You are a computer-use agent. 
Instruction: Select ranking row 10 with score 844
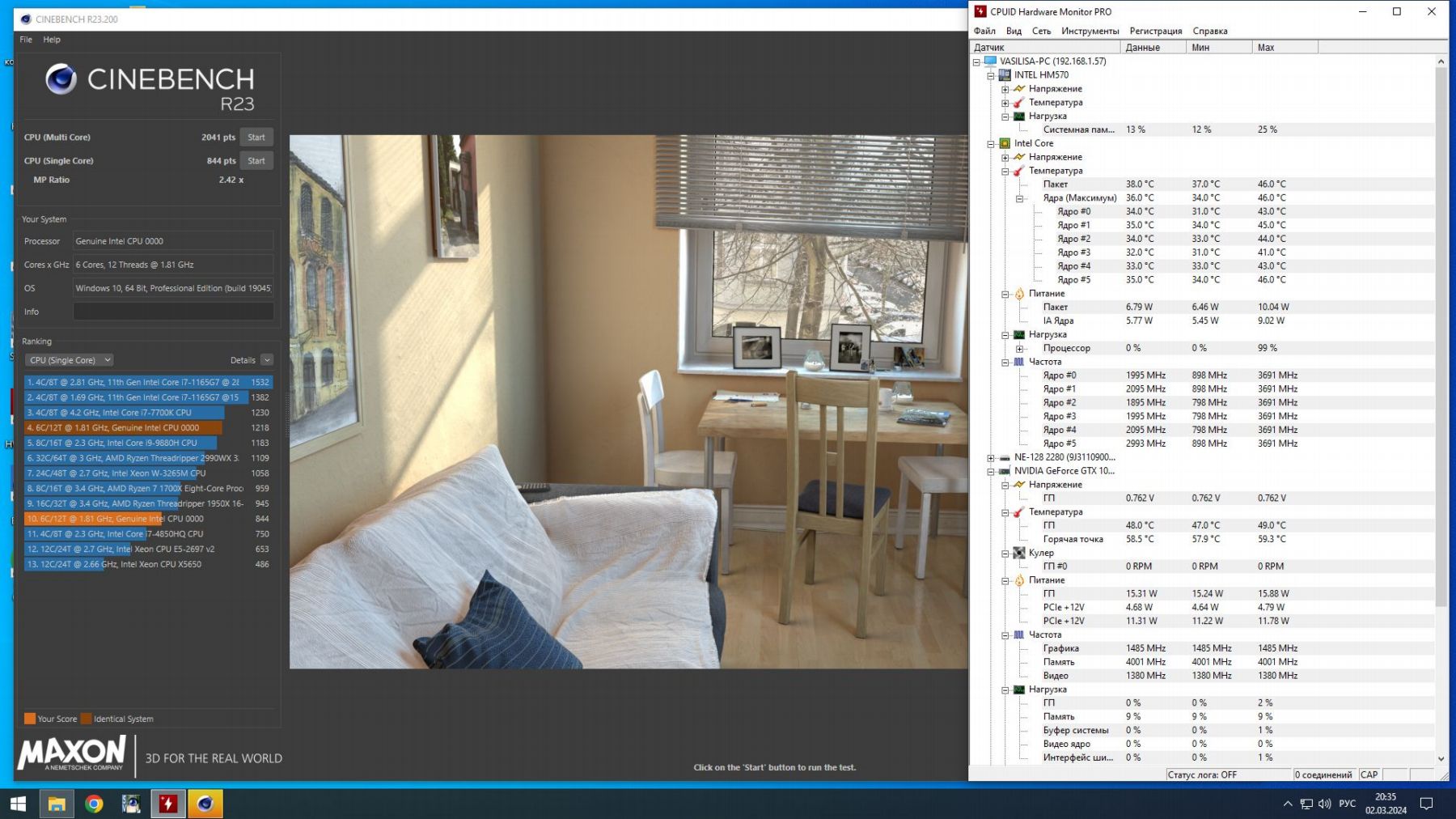(x=148, y=519)
